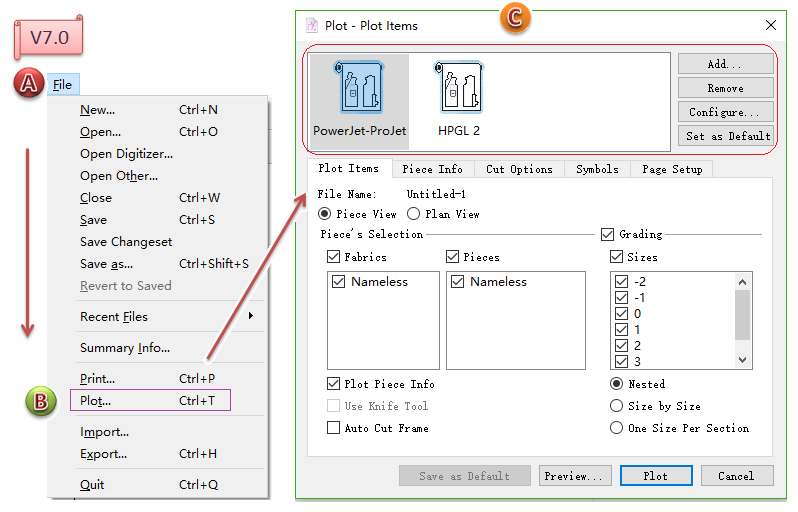Toggle the Plot Piece Info checkbox

334,384
